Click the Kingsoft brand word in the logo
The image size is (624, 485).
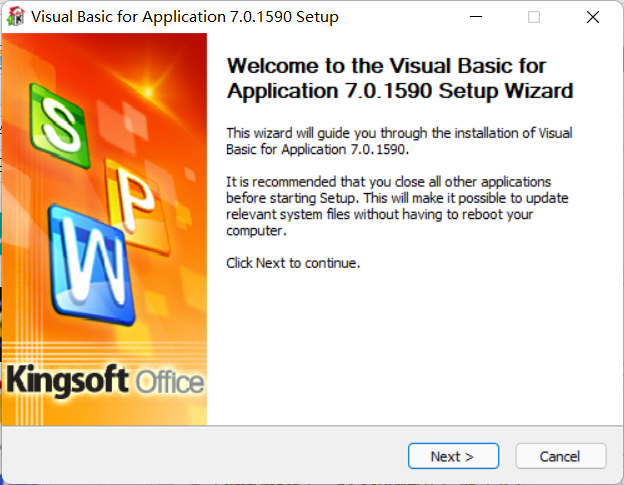click(x=65, y=380)
